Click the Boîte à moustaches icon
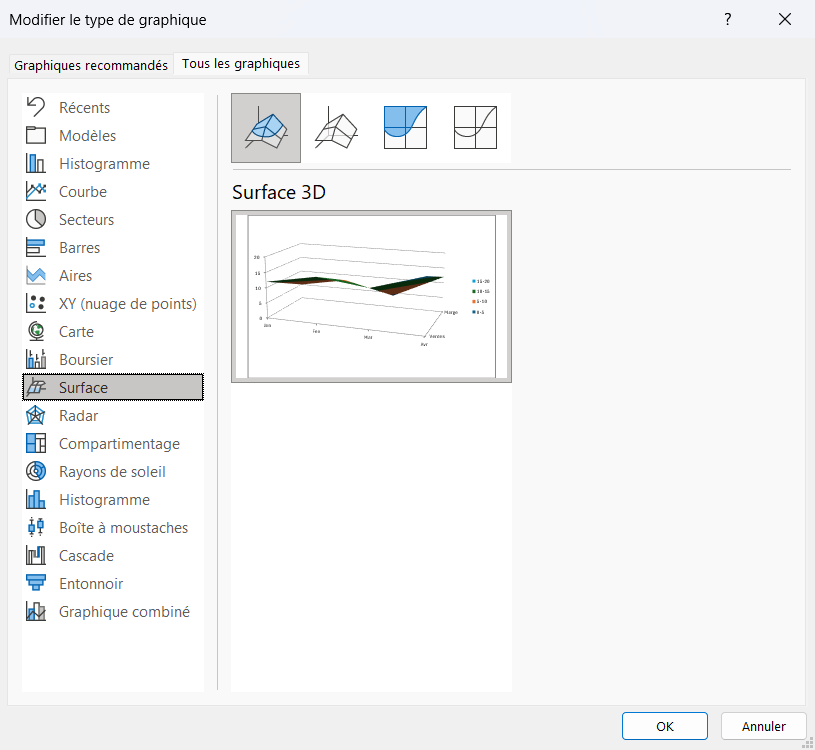Image resolution: width=815 pixels, height=750 pixels. (x=36, y=528)
